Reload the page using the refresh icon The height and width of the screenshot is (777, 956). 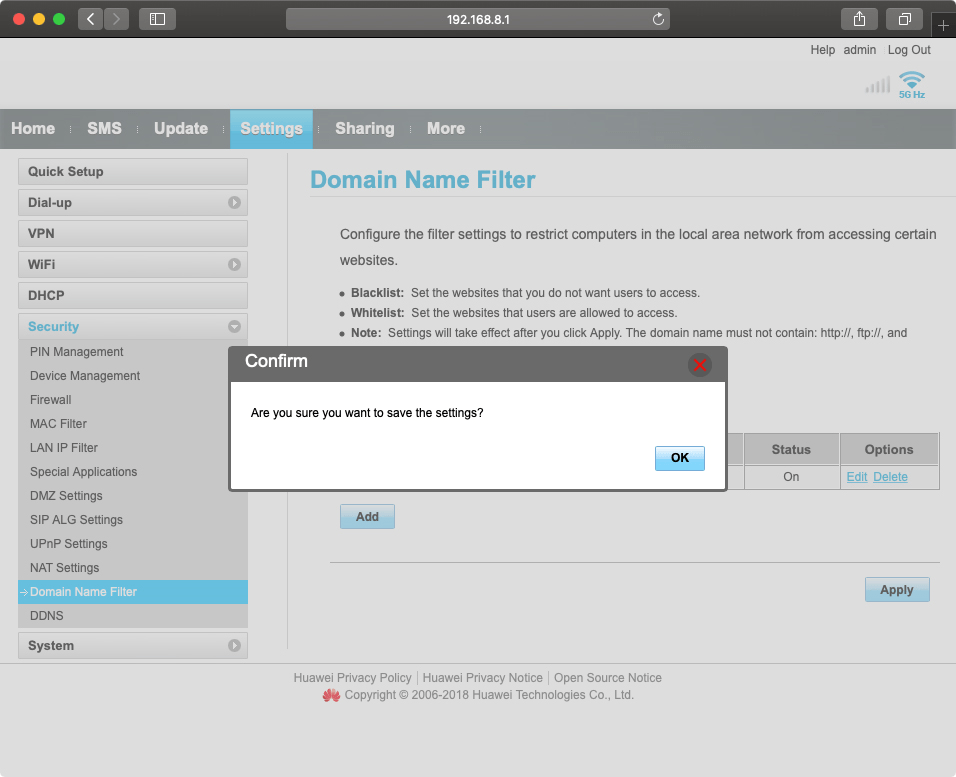658,19
